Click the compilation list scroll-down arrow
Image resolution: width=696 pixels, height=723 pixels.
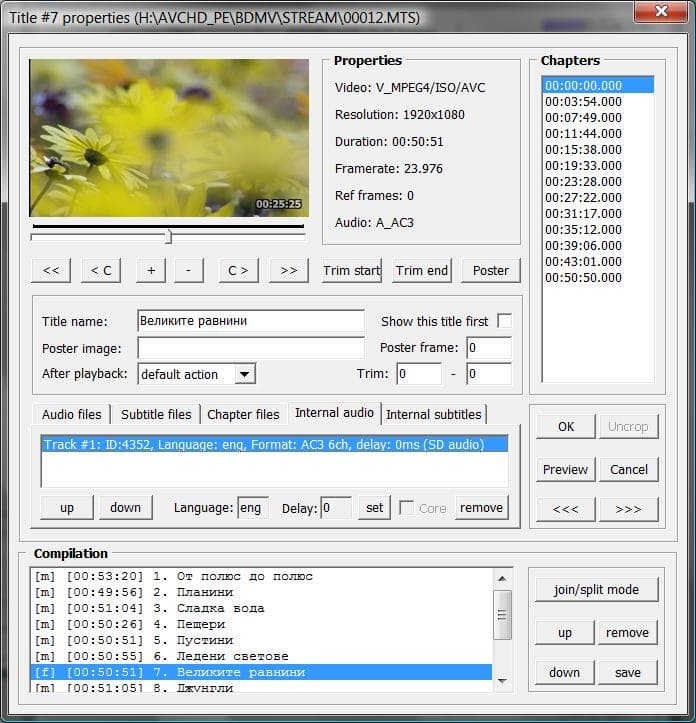click(502, 681)
